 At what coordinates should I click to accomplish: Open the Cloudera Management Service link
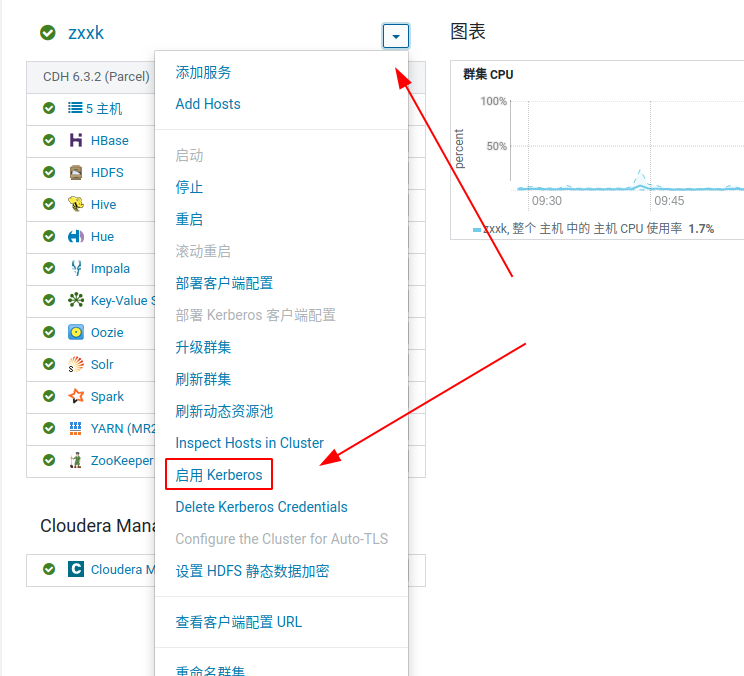[123, 569]
